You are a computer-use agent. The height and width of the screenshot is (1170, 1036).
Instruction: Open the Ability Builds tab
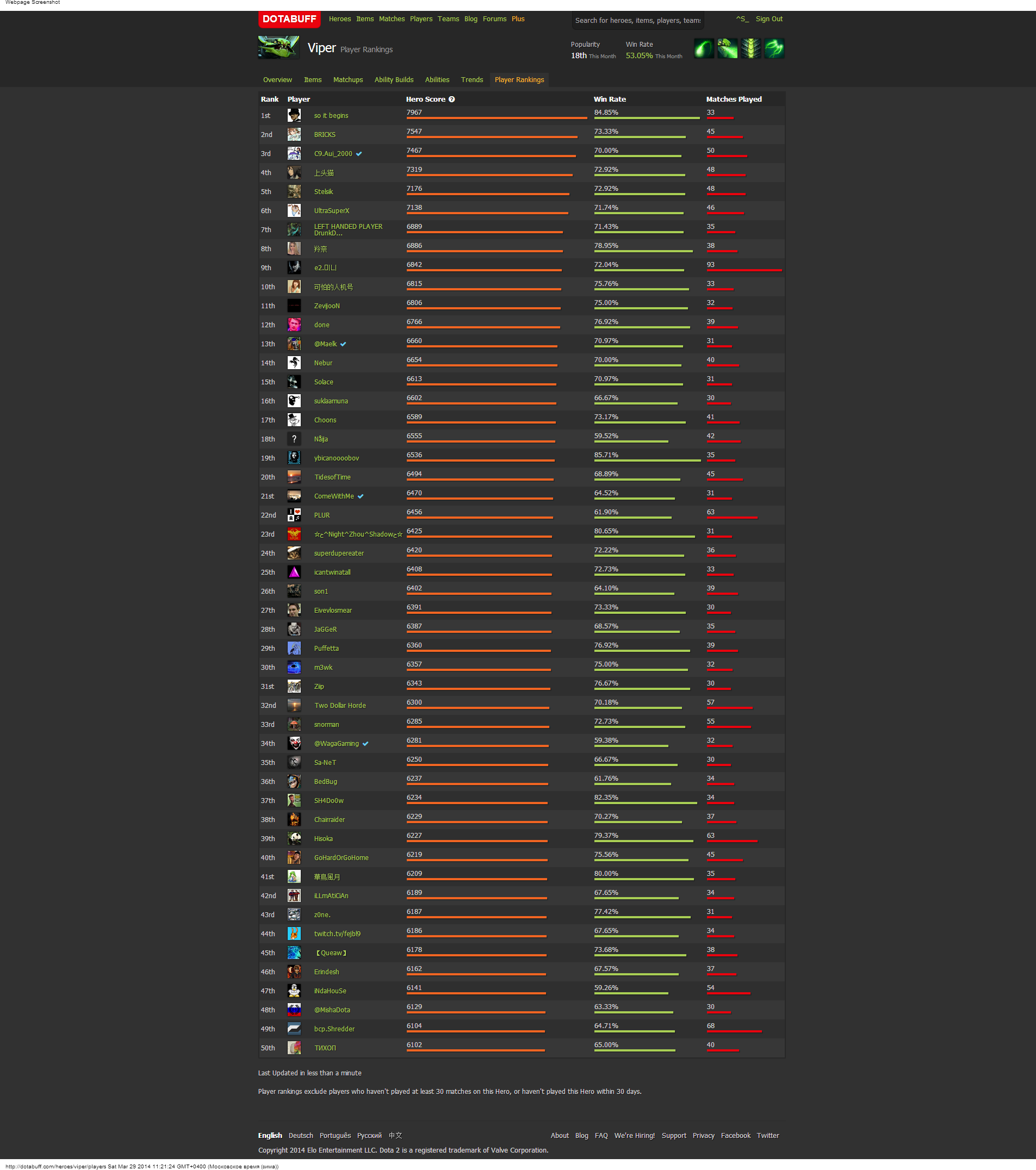(393, 80)
